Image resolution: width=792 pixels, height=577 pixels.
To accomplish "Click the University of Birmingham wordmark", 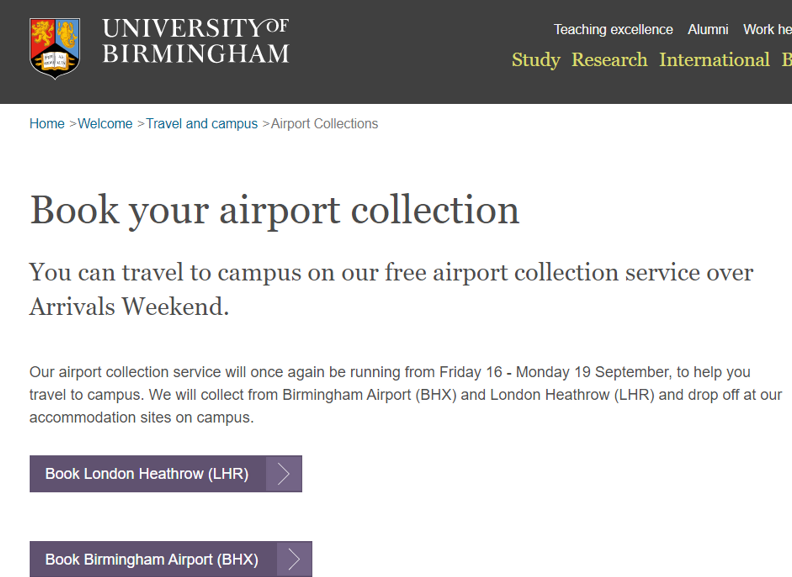I will (x=195, y=41).
